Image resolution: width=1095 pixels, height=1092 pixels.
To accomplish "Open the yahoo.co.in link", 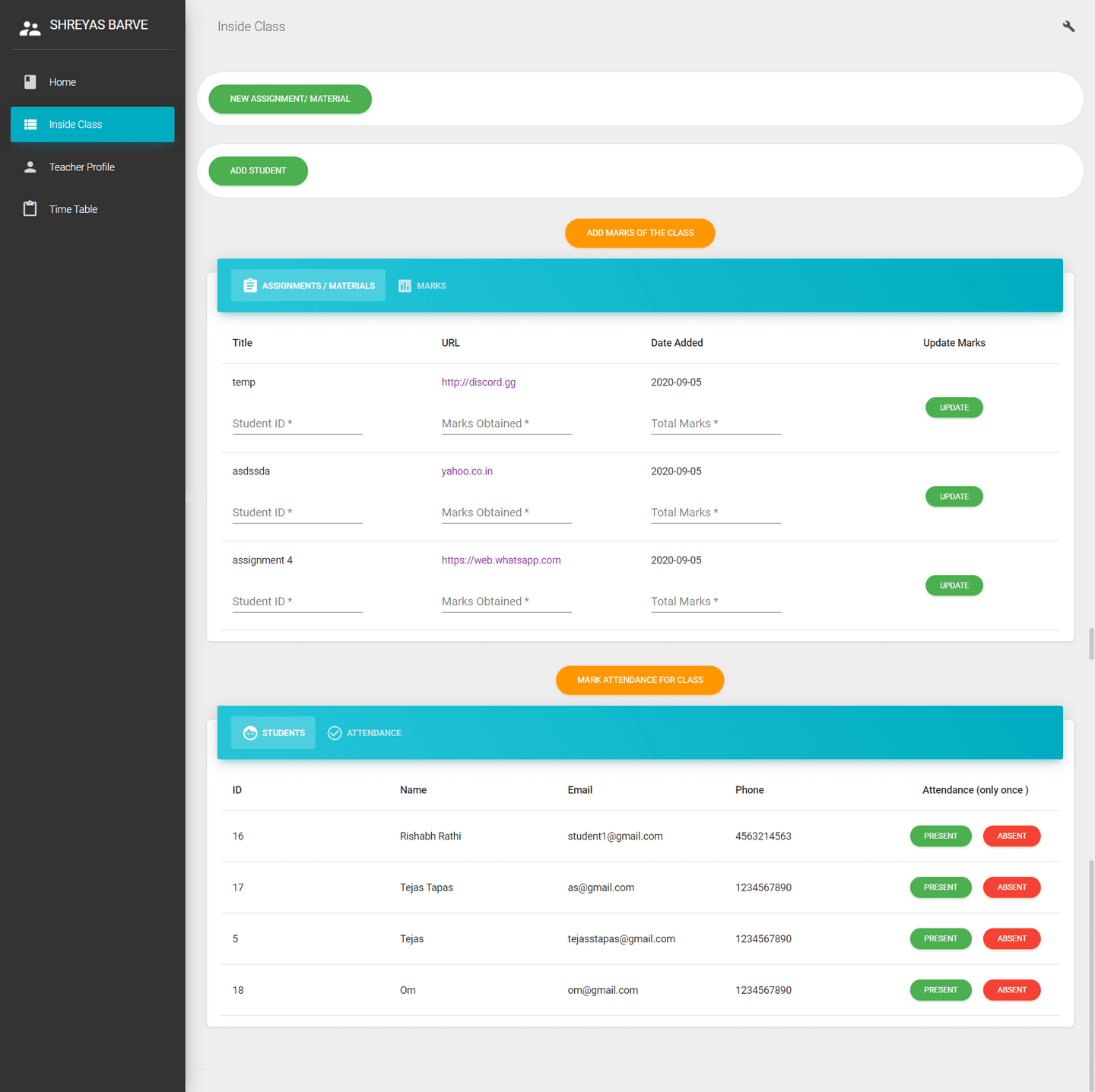I will [x=467, y=471].
